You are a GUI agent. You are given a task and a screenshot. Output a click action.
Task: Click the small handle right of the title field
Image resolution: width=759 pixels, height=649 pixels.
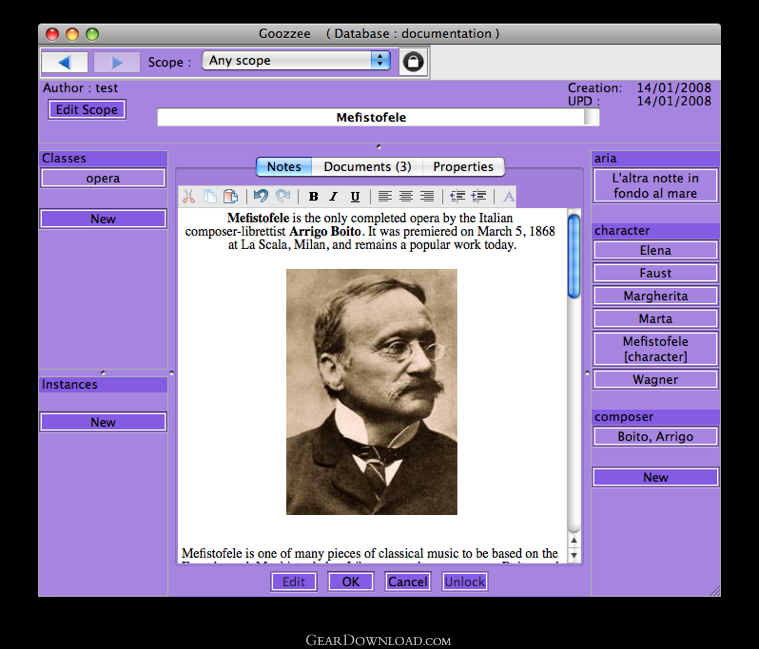(x=592, y=117)
